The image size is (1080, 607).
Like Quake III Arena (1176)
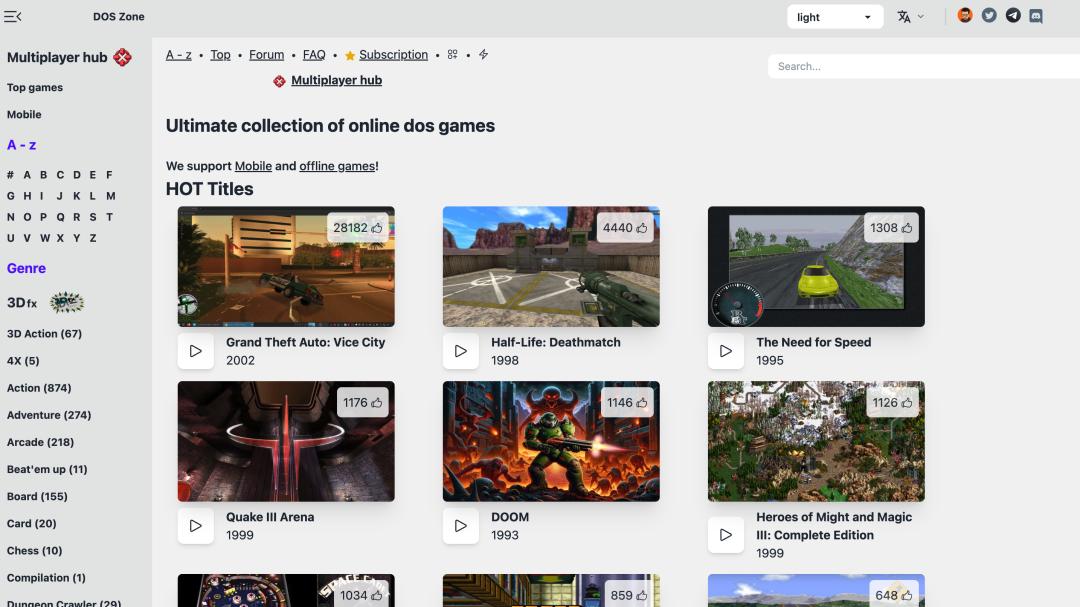[x=362, y=402]
